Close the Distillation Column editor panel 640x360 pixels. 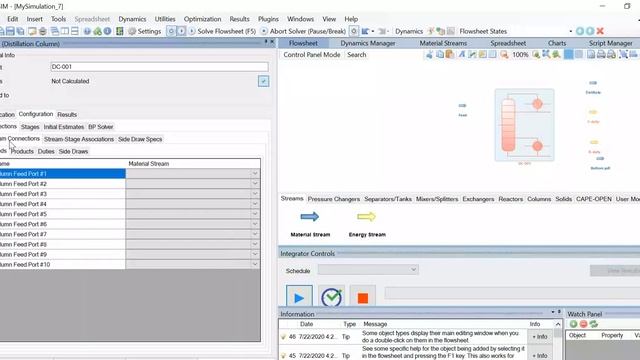click(273, 42)
